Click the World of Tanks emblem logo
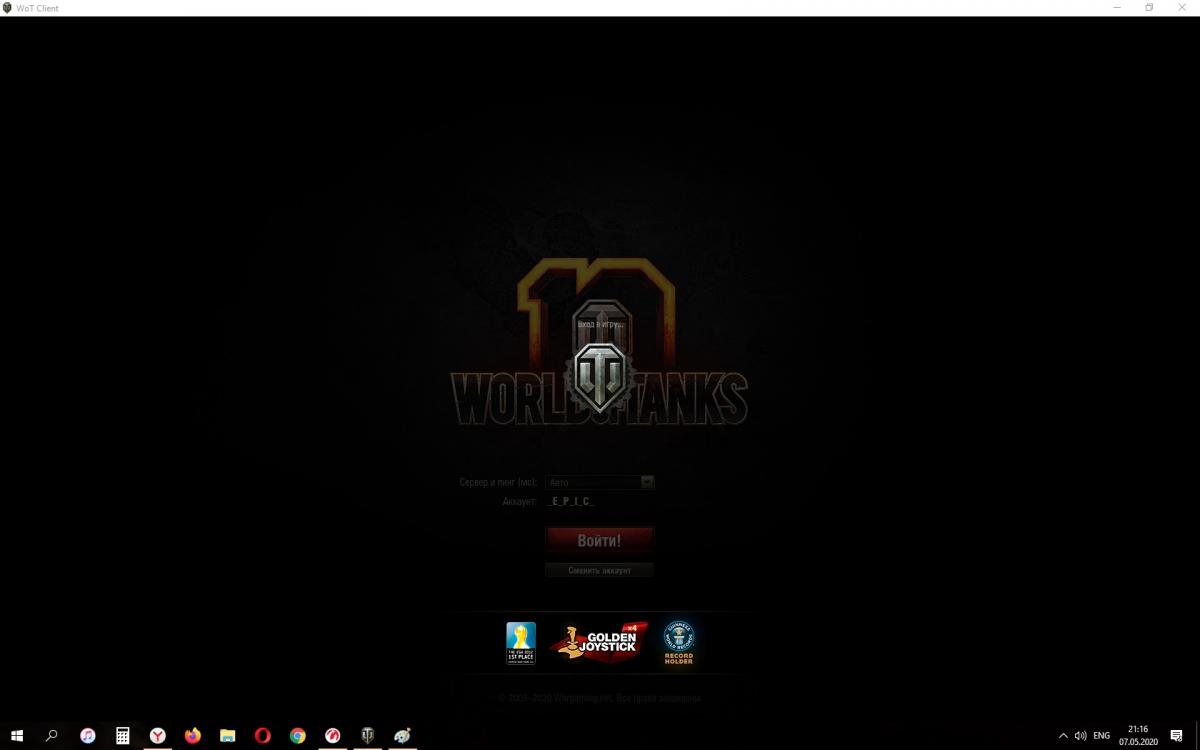1200x750 pixels. point(600,376)
